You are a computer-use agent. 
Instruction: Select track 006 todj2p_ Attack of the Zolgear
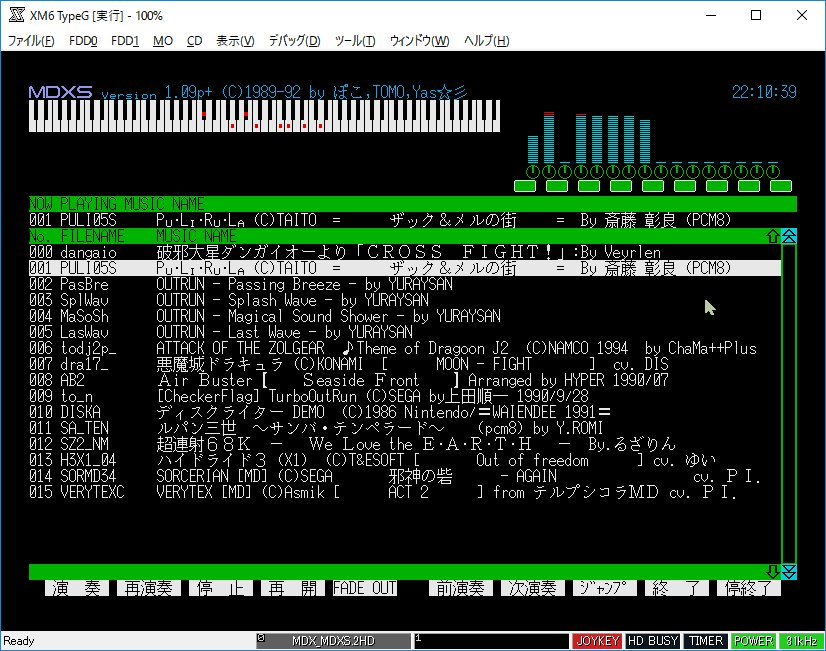405,348
